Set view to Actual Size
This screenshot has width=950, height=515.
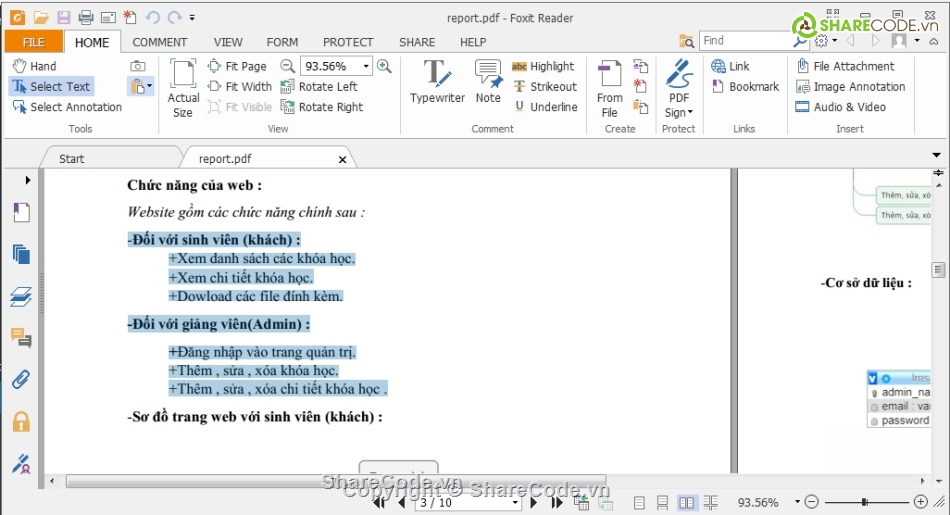pyautogui.click(x=183, y=88)
